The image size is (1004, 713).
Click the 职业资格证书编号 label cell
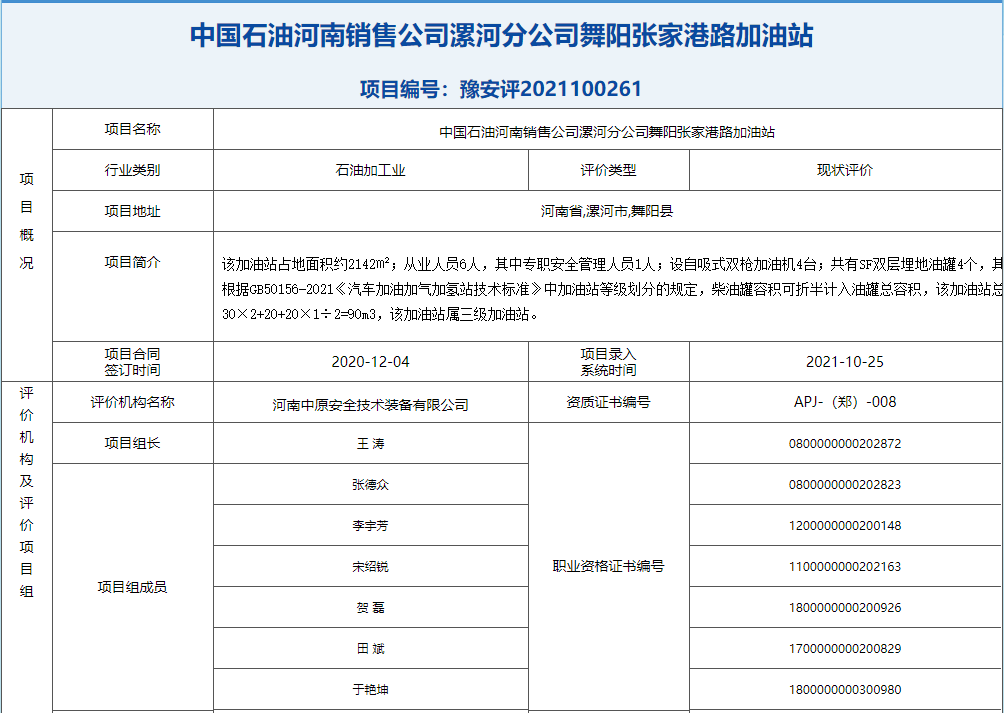(608, 566)
